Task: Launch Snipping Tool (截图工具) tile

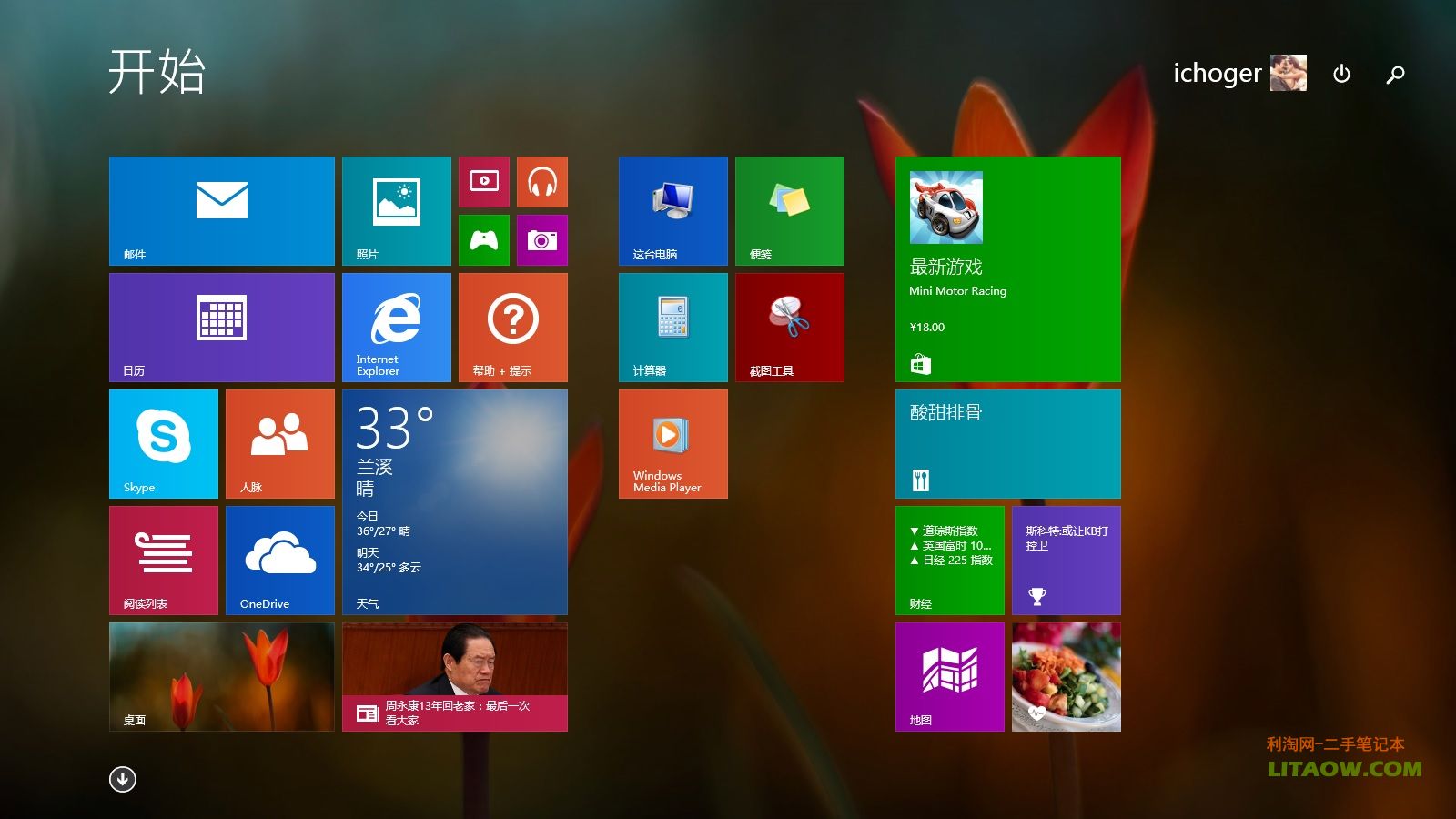Action: tap(790, 328)
